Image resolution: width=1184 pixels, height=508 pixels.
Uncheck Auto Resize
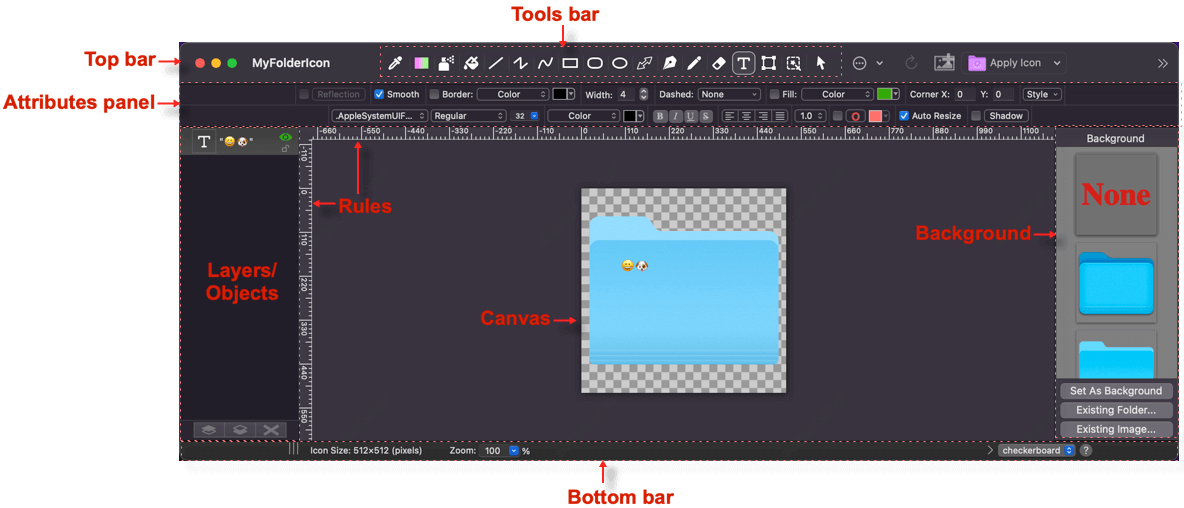(904, 116)
